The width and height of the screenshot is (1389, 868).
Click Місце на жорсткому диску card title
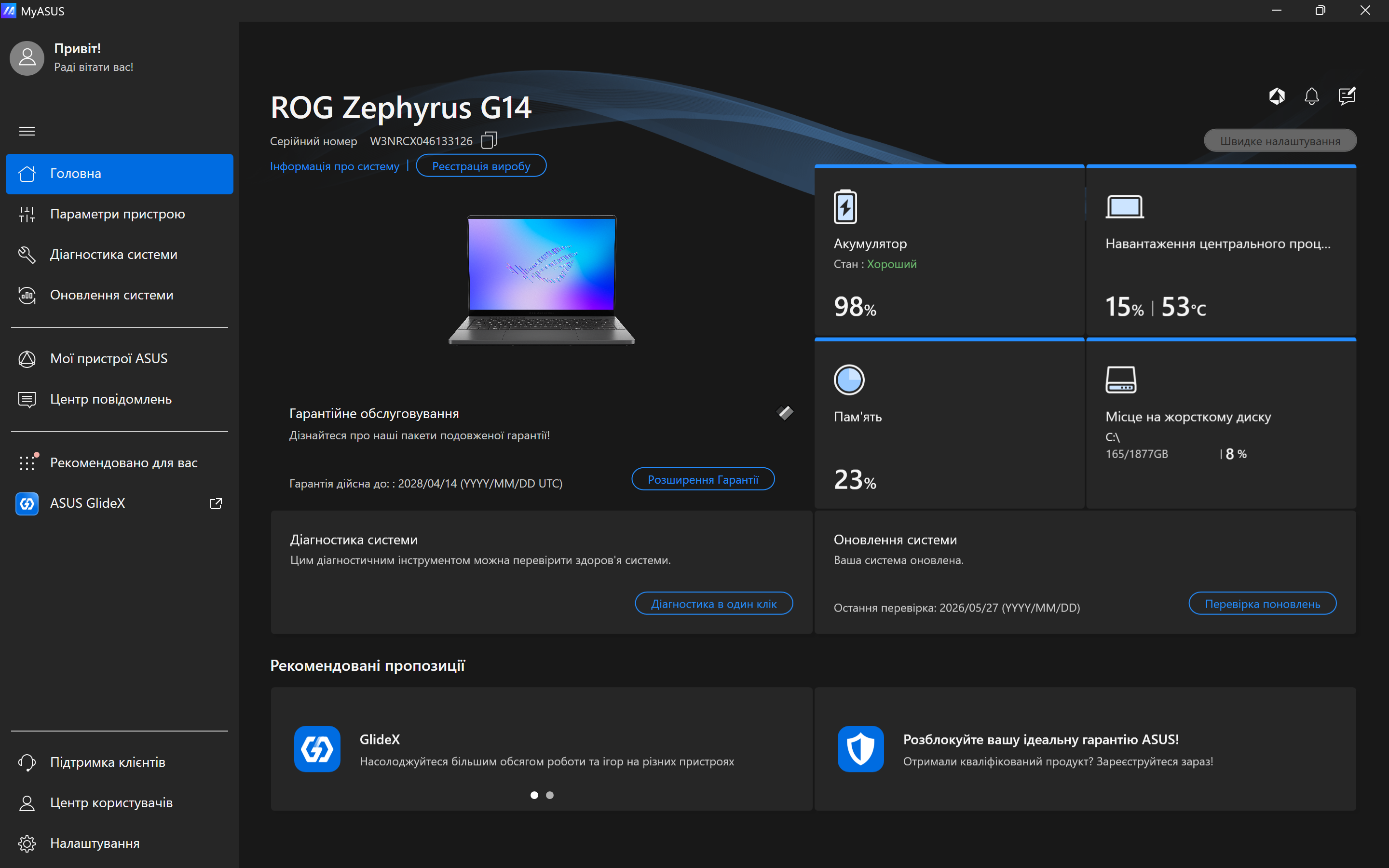(1188, 417)
